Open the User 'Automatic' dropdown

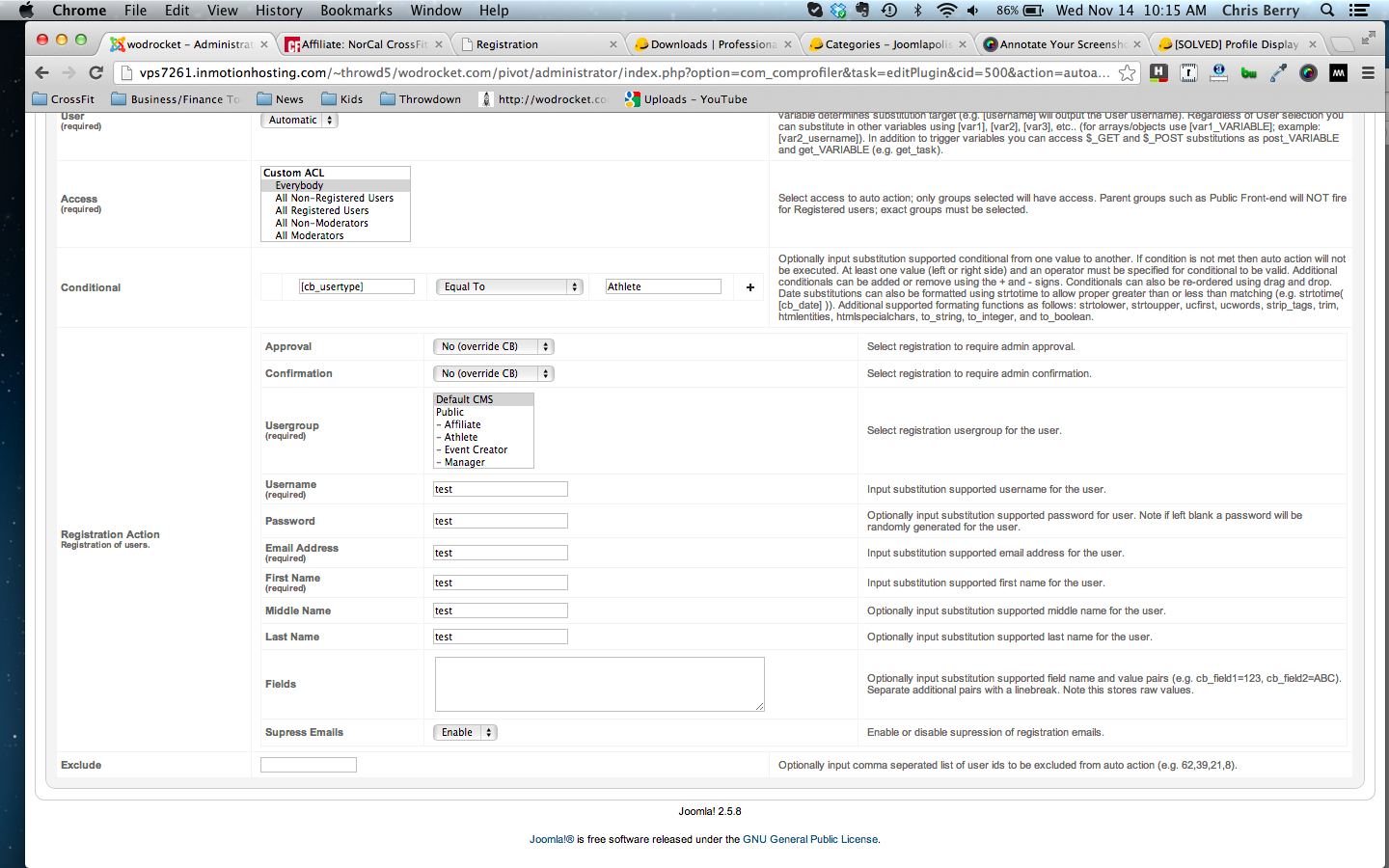click(x=299, y=120)
